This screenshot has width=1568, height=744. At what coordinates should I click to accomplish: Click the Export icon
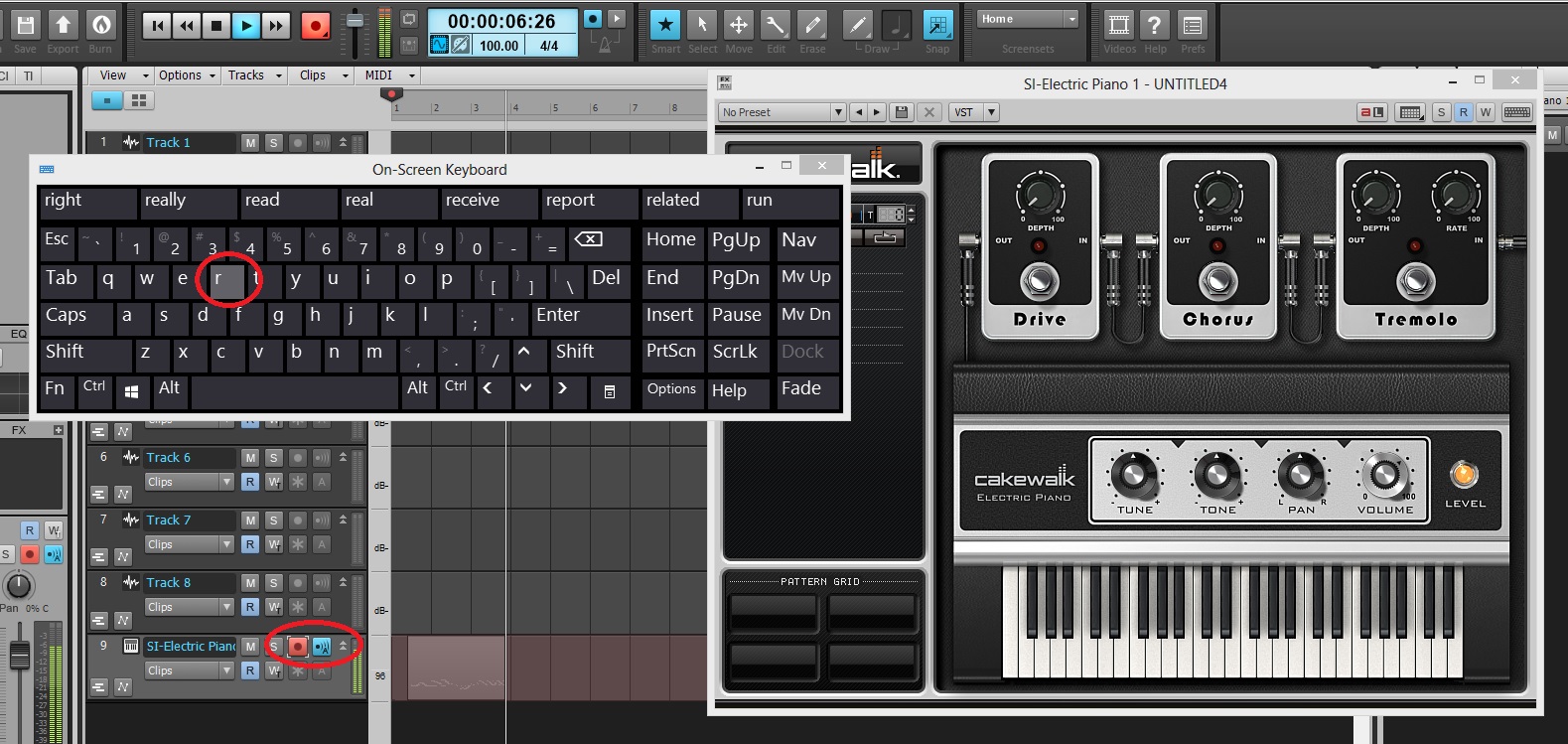[x=63, y=25]
